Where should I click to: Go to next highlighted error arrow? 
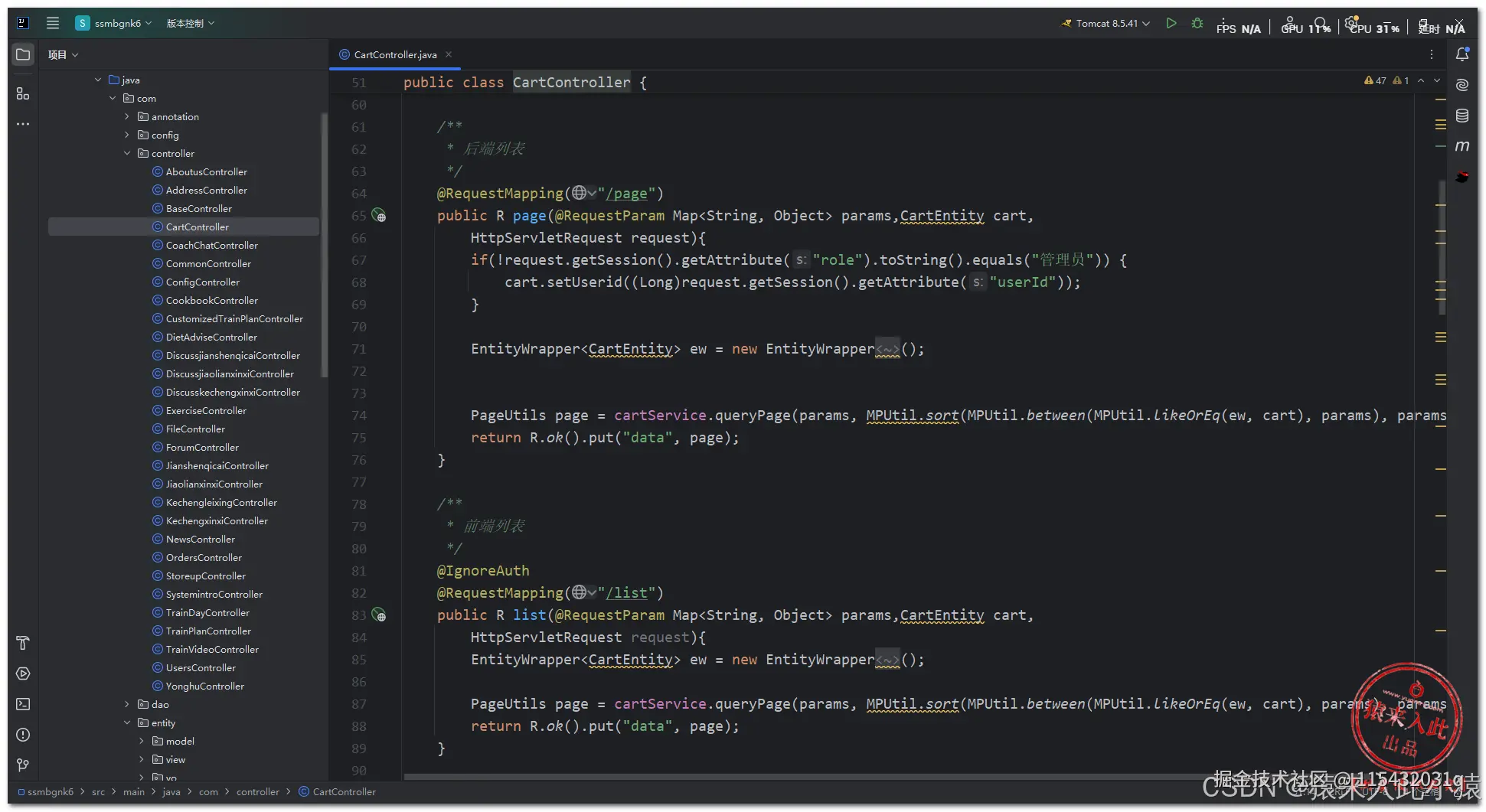click(x=1437, y=80)
